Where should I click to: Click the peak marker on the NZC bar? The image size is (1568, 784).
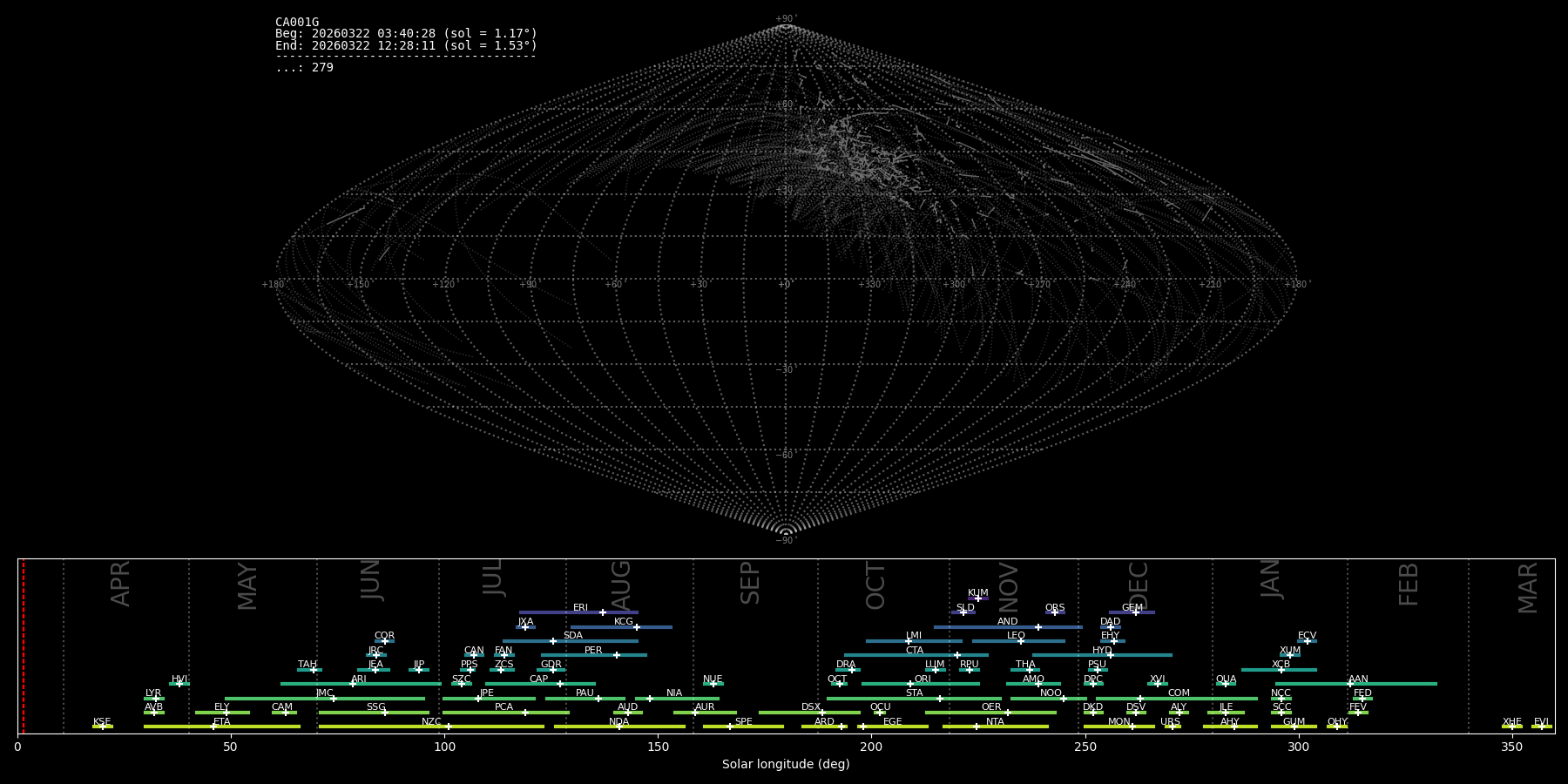click(x=449, y=727)
